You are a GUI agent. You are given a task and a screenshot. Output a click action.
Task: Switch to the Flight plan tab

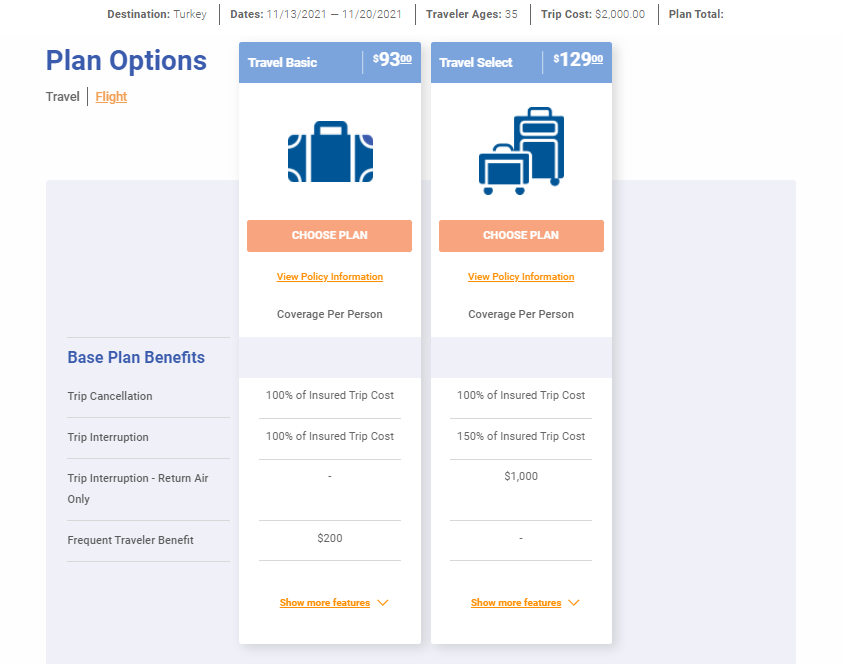[111, 97]
